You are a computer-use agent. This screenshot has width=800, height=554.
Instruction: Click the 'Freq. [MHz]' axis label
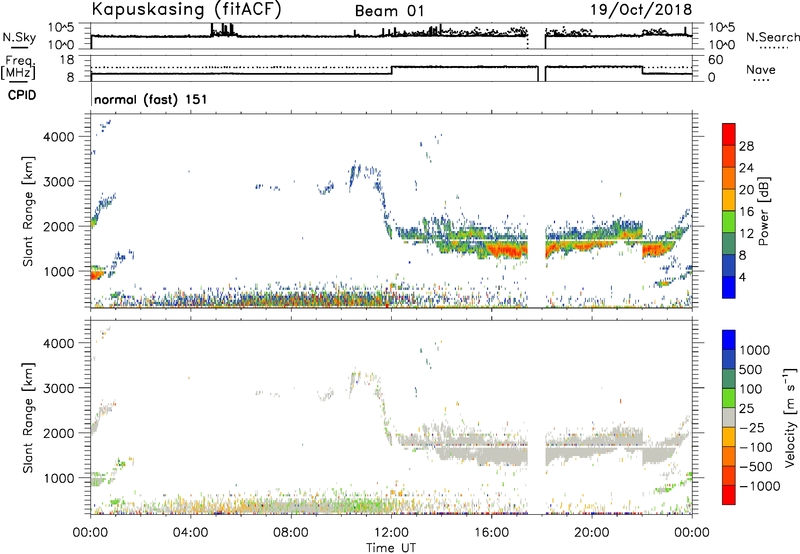click(18, 68)
